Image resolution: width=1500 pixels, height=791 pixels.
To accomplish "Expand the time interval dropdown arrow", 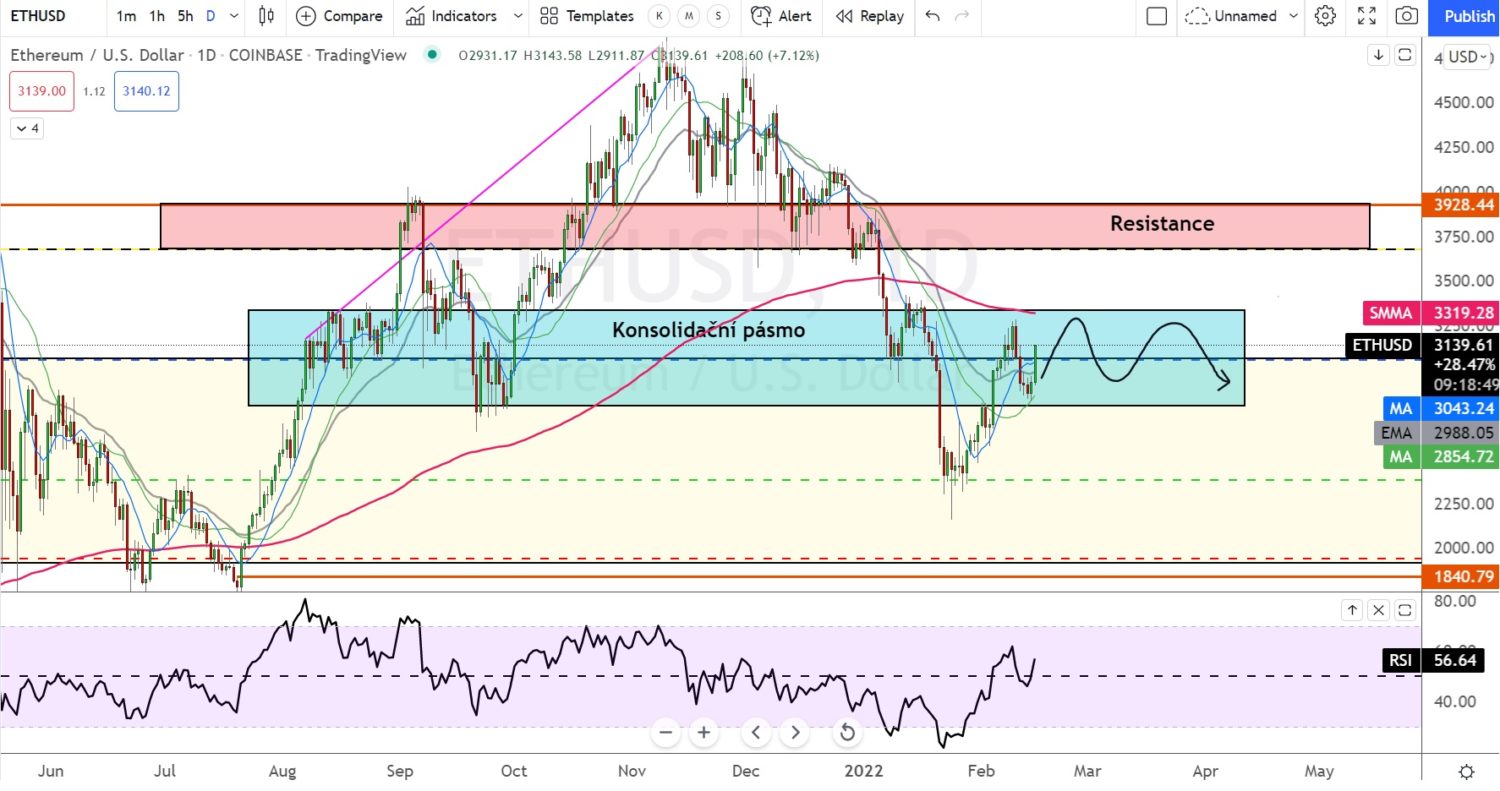I will pos(234,16).
